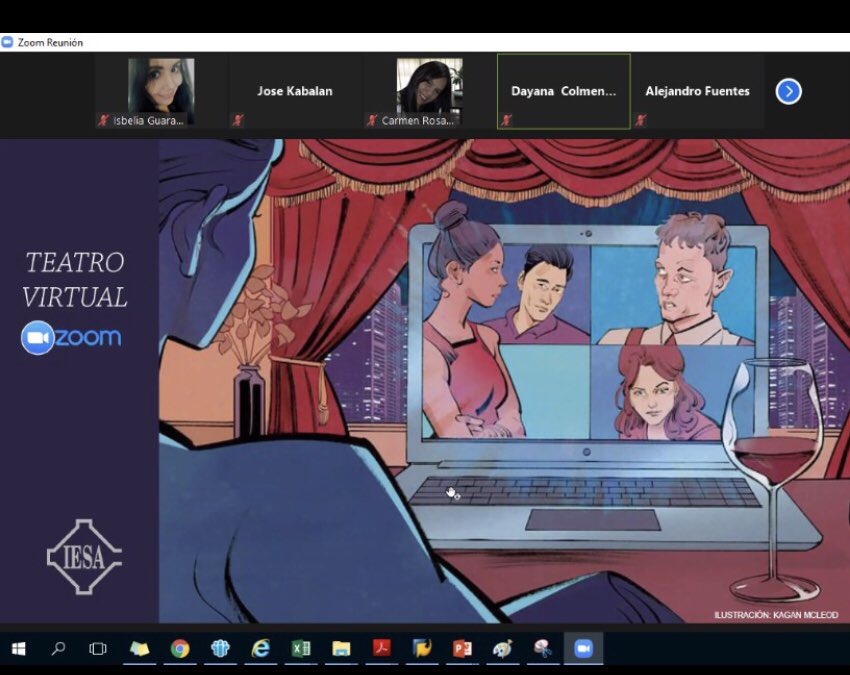Click the Zoom icon in the title bar
This screenshot has width=850, height=675.
tap(7, 42)
